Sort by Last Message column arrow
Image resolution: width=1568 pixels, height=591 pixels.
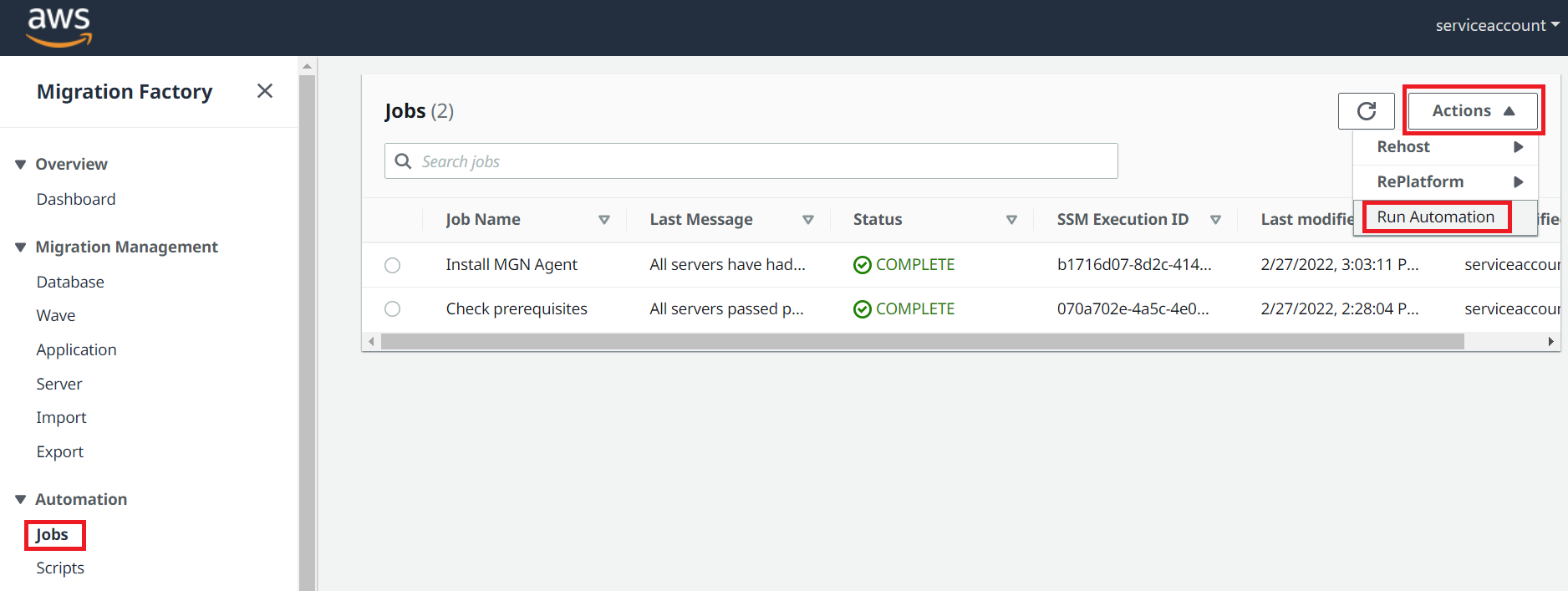(808, 220)
